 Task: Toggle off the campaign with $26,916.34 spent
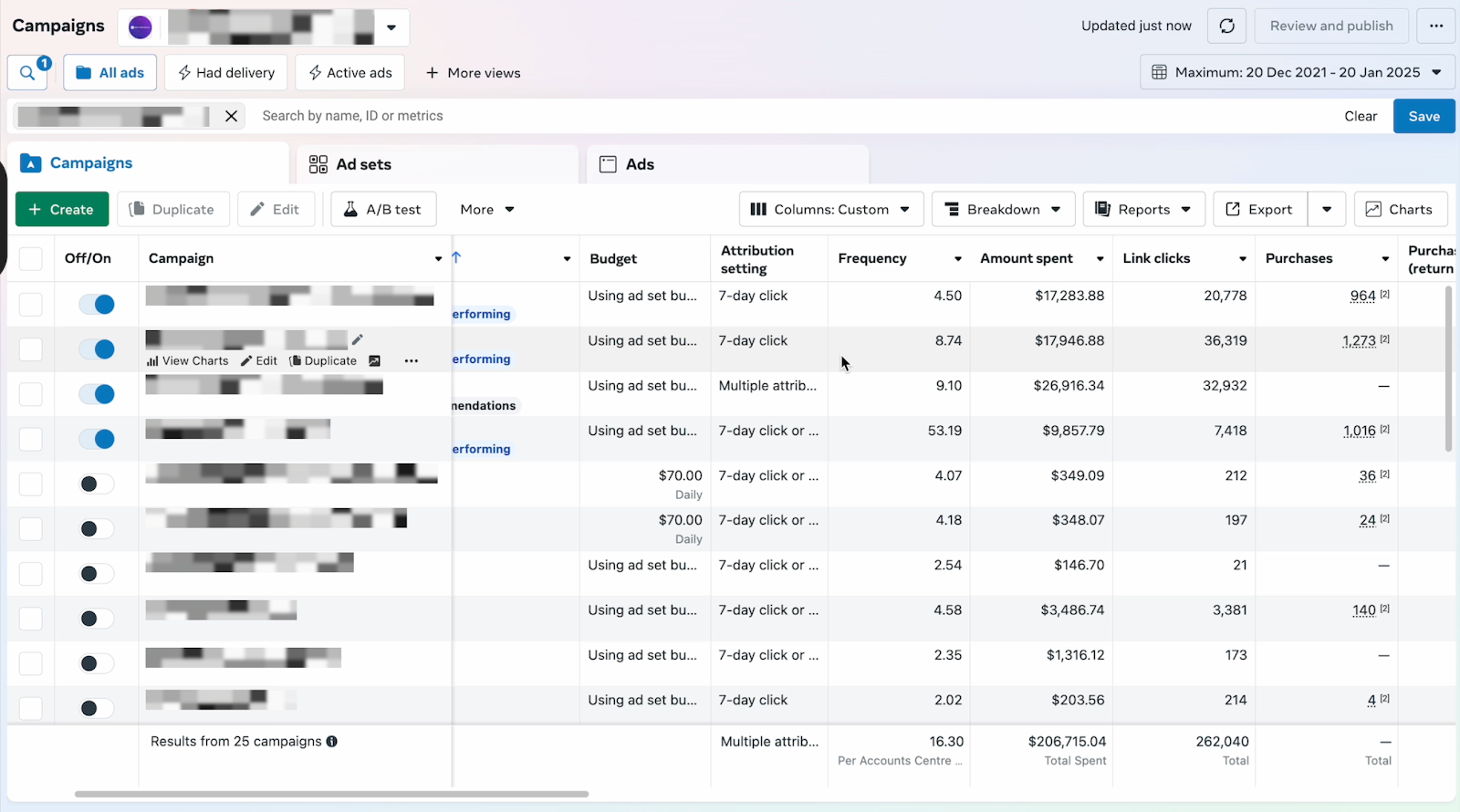97,394
